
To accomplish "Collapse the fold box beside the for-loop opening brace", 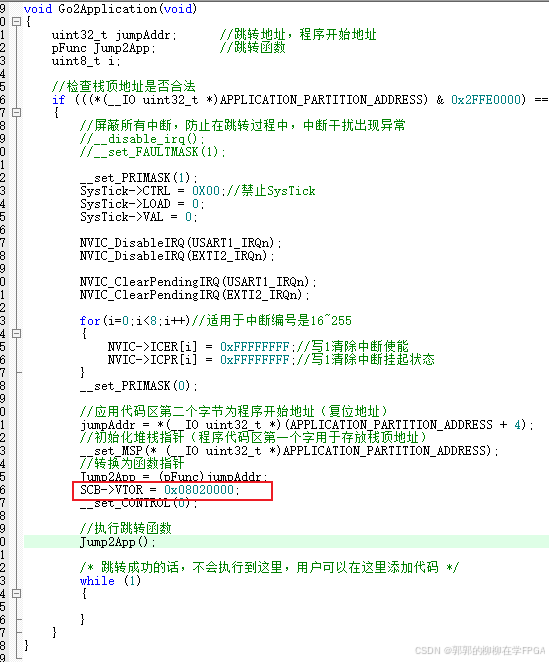I will click(x=16, y=334).
